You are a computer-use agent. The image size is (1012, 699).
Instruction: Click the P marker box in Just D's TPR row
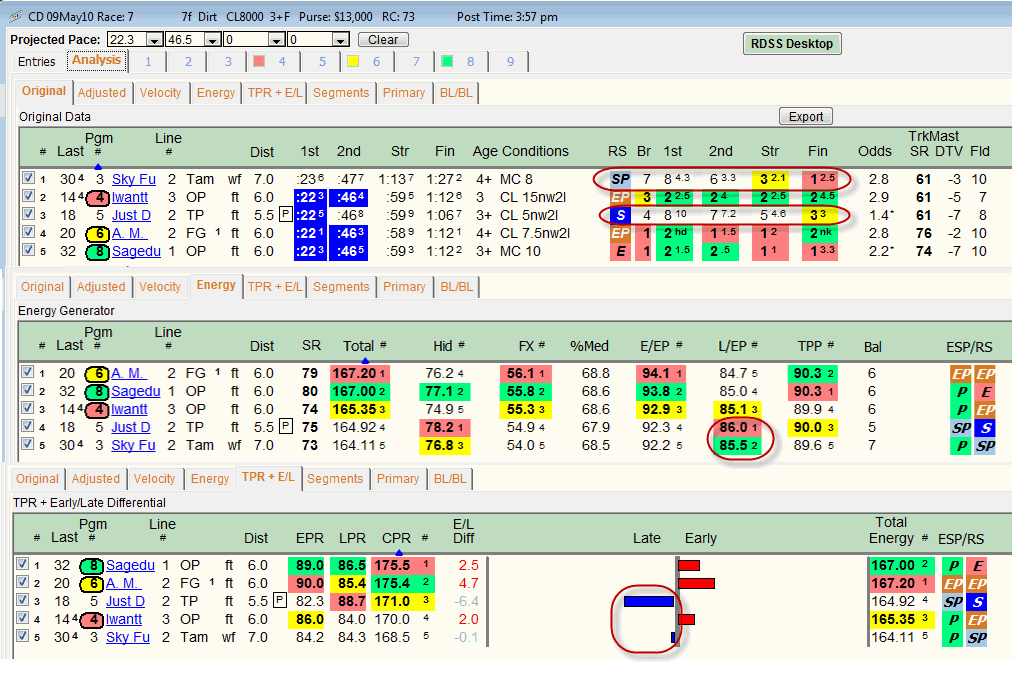pos(279,600)
